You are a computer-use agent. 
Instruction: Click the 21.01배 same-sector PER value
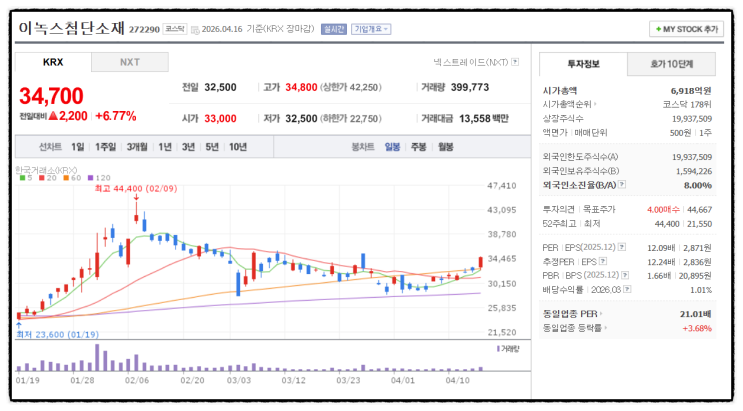695,314
